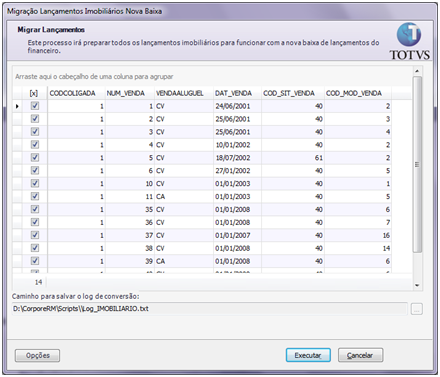This screenshot has width=440, height=377.
Task: Select the row indicator arrow of first row
Action: [17, 106]
